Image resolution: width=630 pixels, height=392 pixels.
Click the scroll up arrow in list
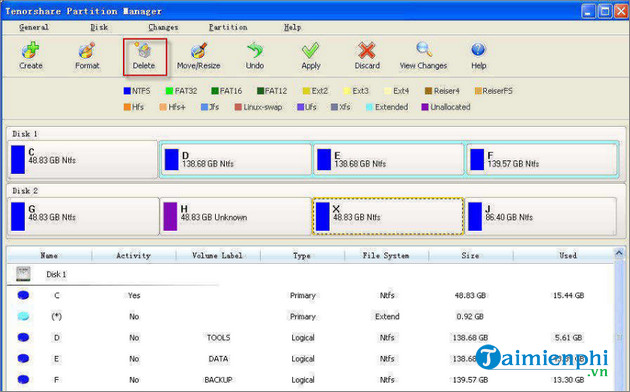[x=619, y=253]
